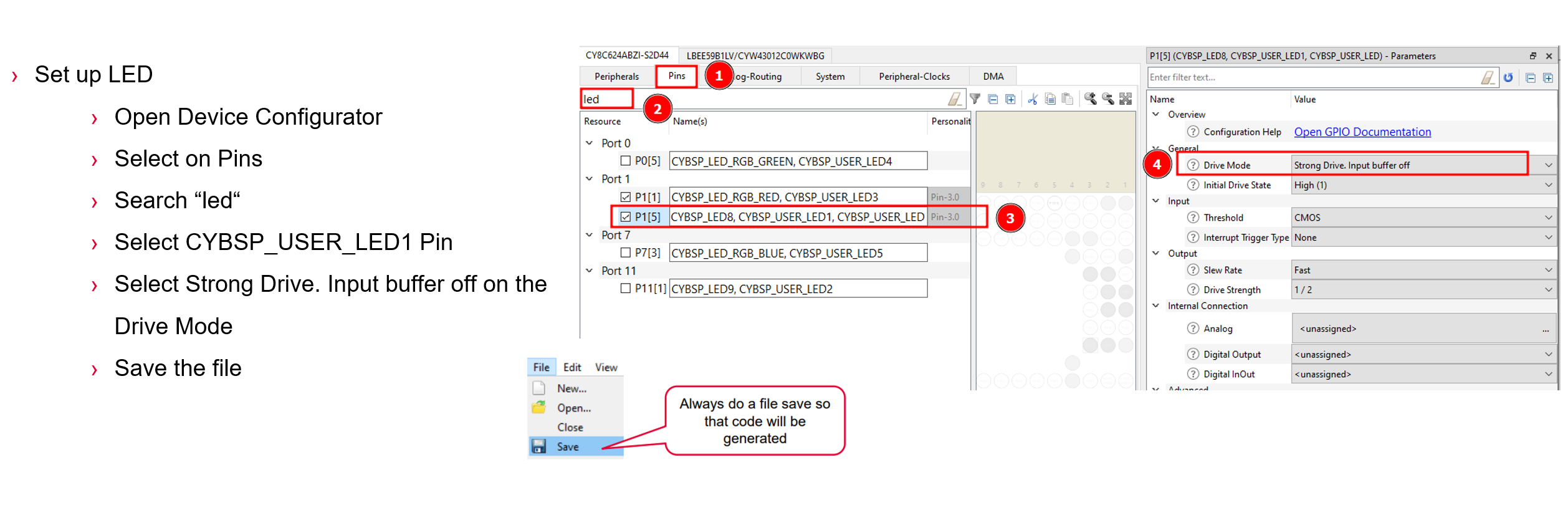Viewport: 1568px width, 515px height.
Task: Open the Drive Mode dropdown
Action: tap(1549, 165)
